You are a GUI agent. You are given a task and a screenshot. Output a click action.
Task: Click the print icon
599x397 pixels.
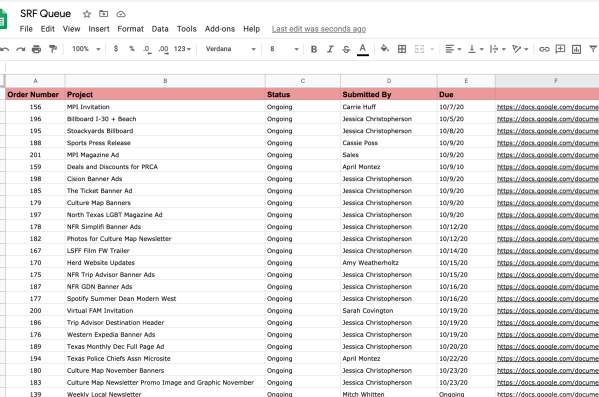click(x=36, y=49)
